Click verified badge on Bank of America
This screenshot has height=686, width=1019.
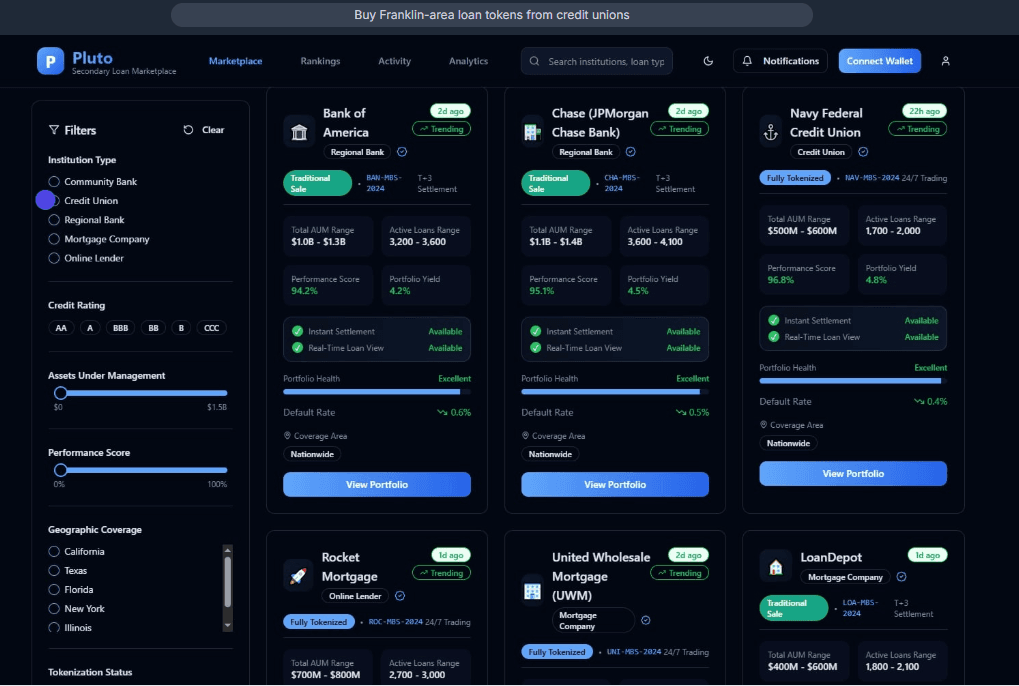[402, 152]
